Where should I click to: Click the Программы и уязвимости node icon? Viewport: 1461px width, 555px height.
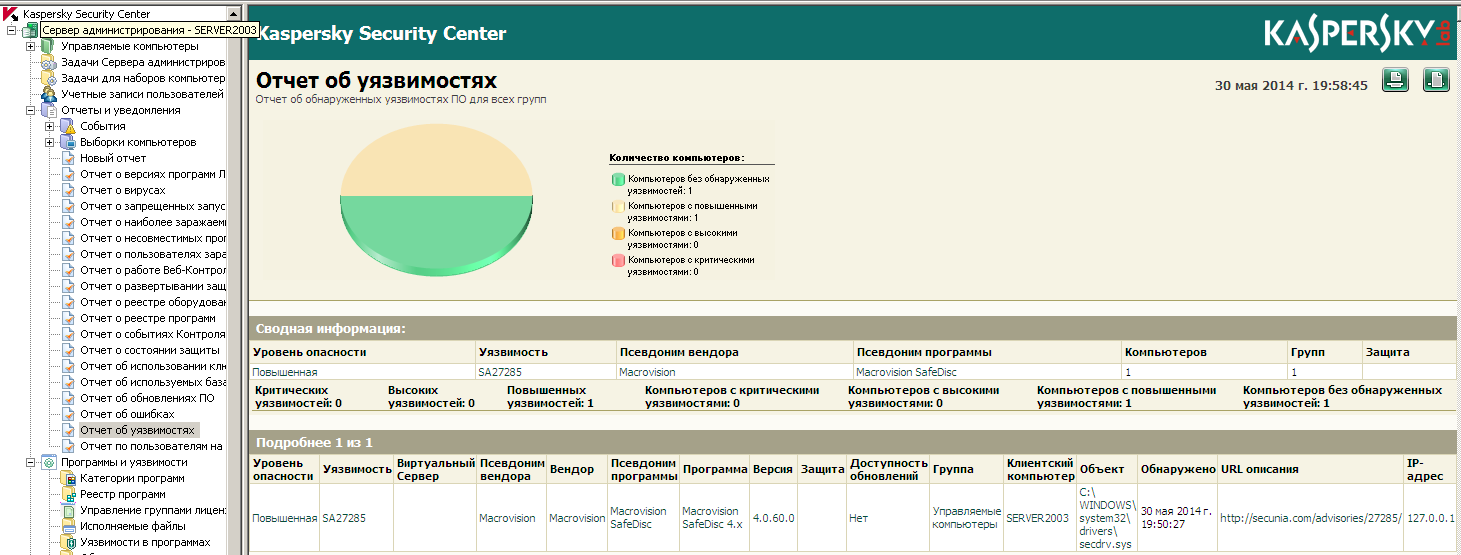pos(47,462)
